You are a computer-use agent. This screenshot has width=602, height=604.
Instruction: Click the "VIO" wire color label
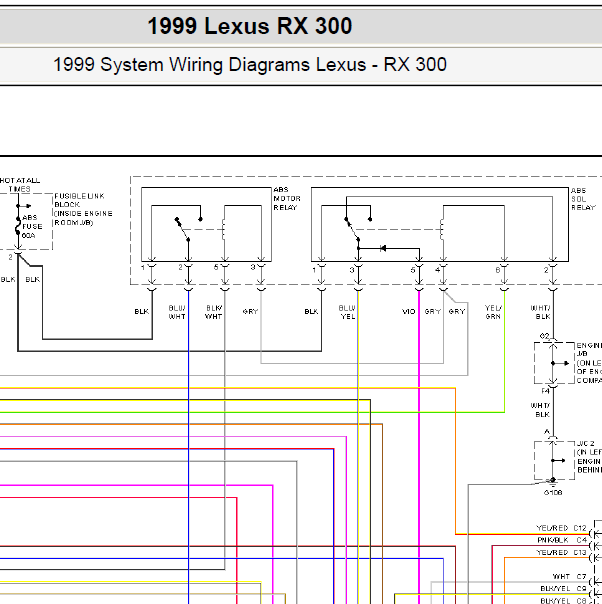(409, 311)
